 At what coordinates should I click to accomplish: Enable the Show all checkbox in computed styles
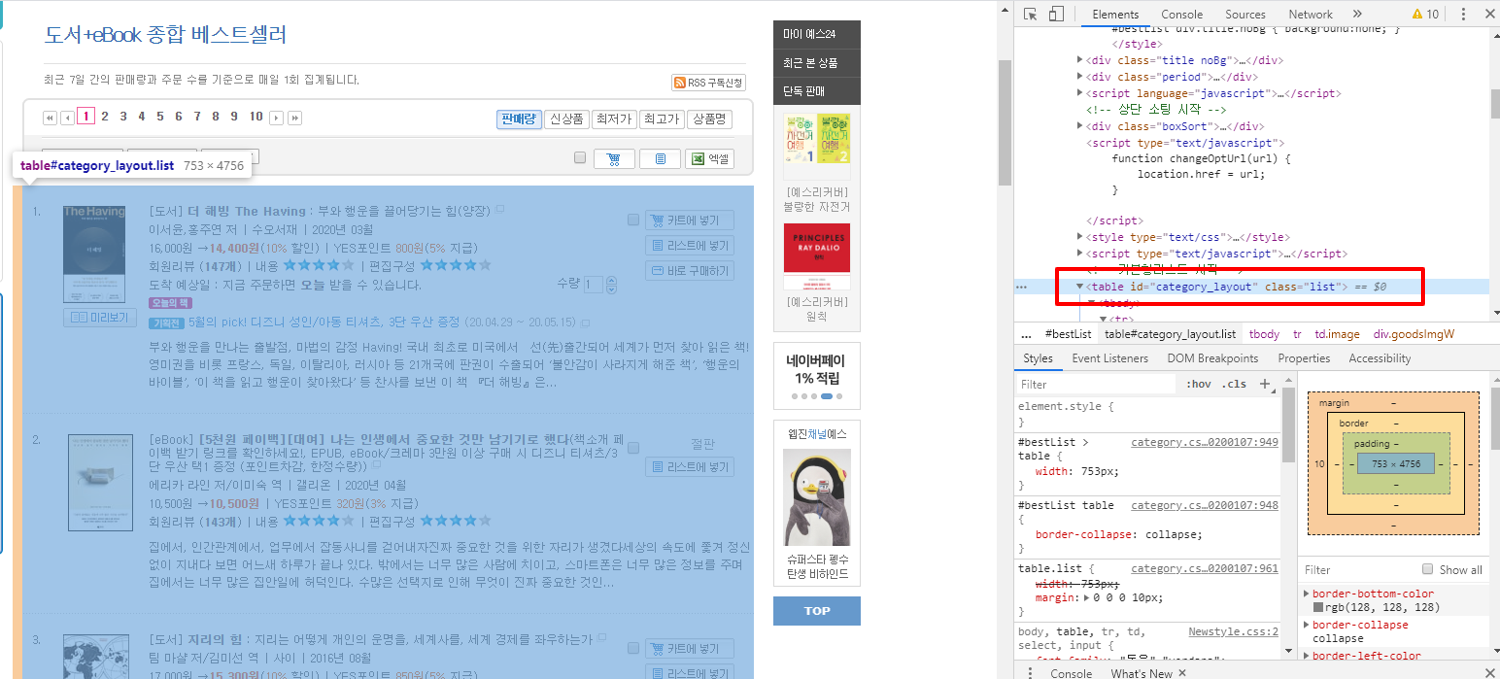(1428, 569)
